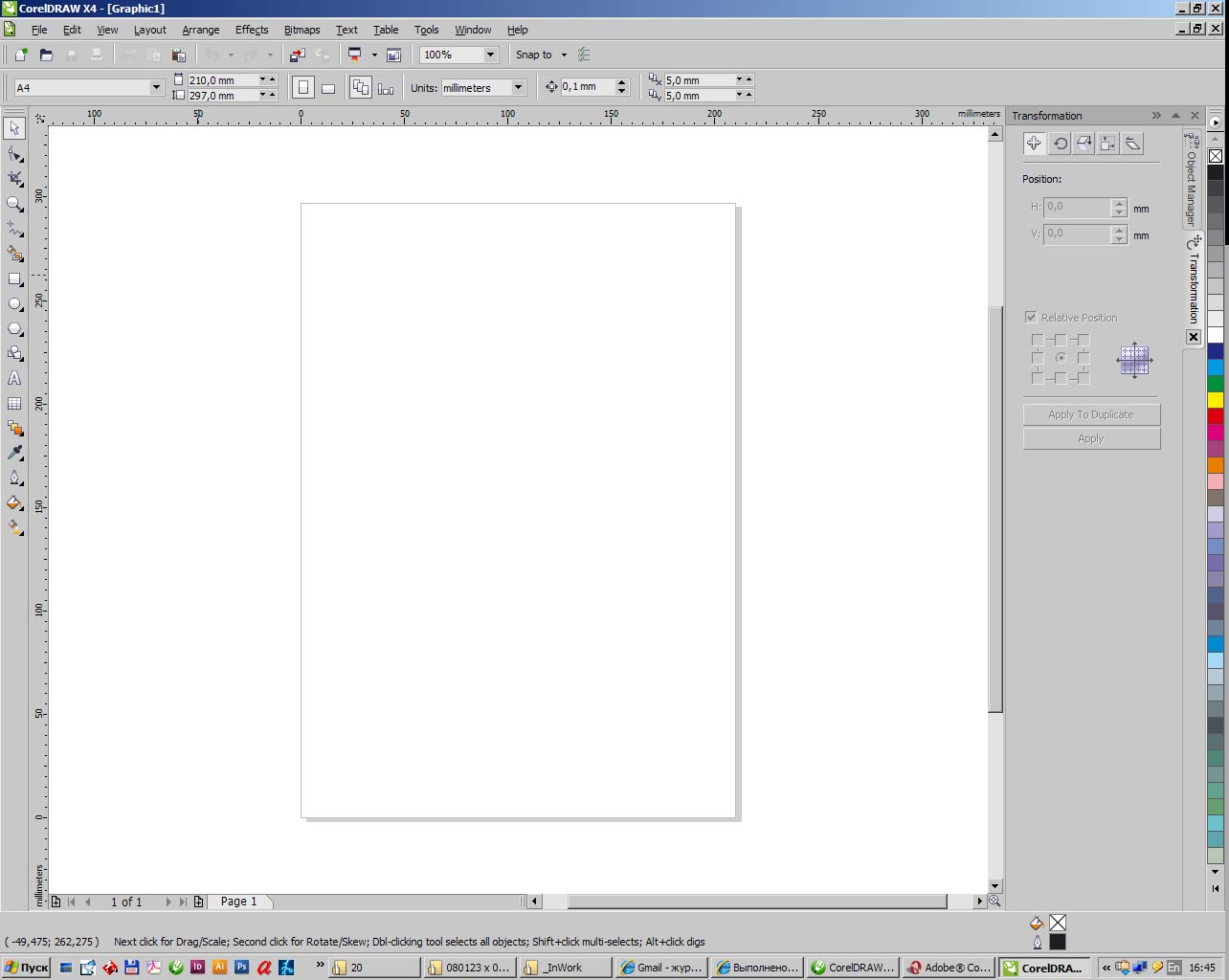This screenshot has width=1229, height=980.
Task: Select the Smart Fill tool
Action: coord(14,254)
